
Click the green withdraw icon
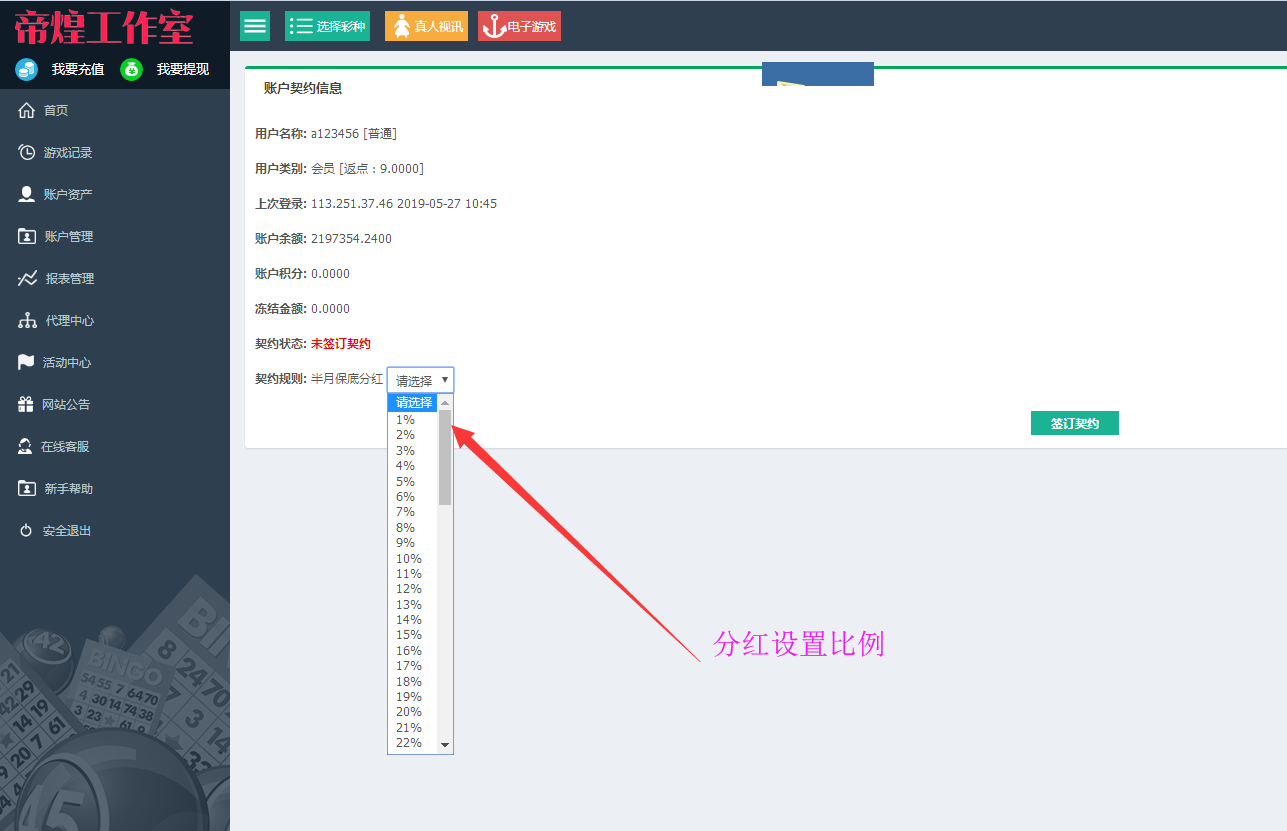point(132,69)
